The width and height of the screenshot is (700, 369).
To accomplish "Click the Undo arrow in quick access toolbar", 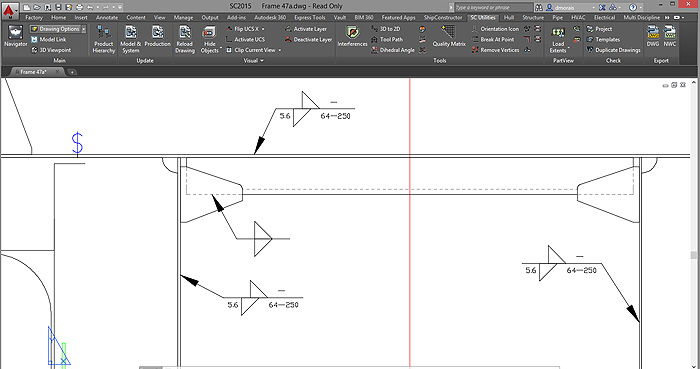I will [90, 8].
